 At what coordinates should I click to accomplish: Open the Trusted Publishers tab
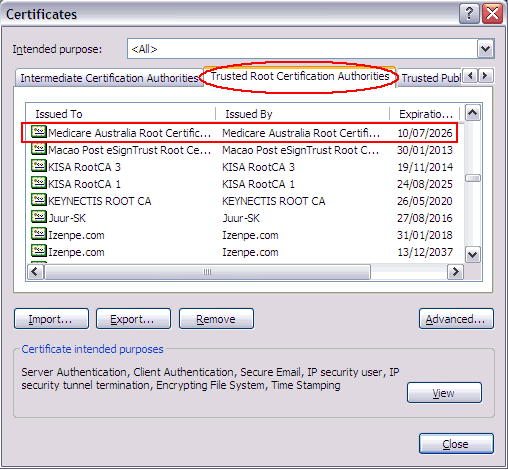coord(430,78)
